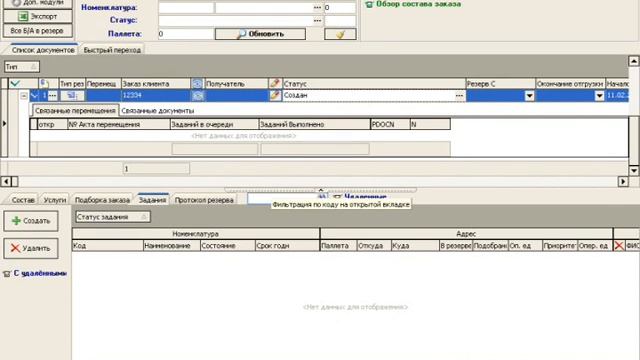Click Заданий Выполнено column header
The height and width of the screenshot is (360, 640).
pyautogui.click(x=315, y=124)
